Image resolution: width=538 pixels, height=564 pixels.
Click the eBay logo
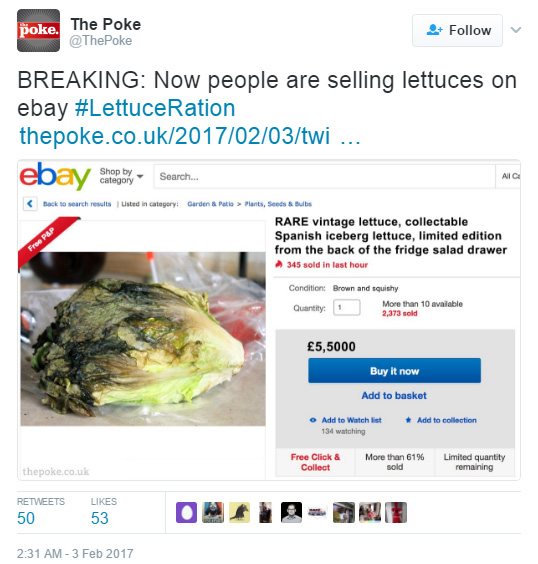tap(55, 176)
